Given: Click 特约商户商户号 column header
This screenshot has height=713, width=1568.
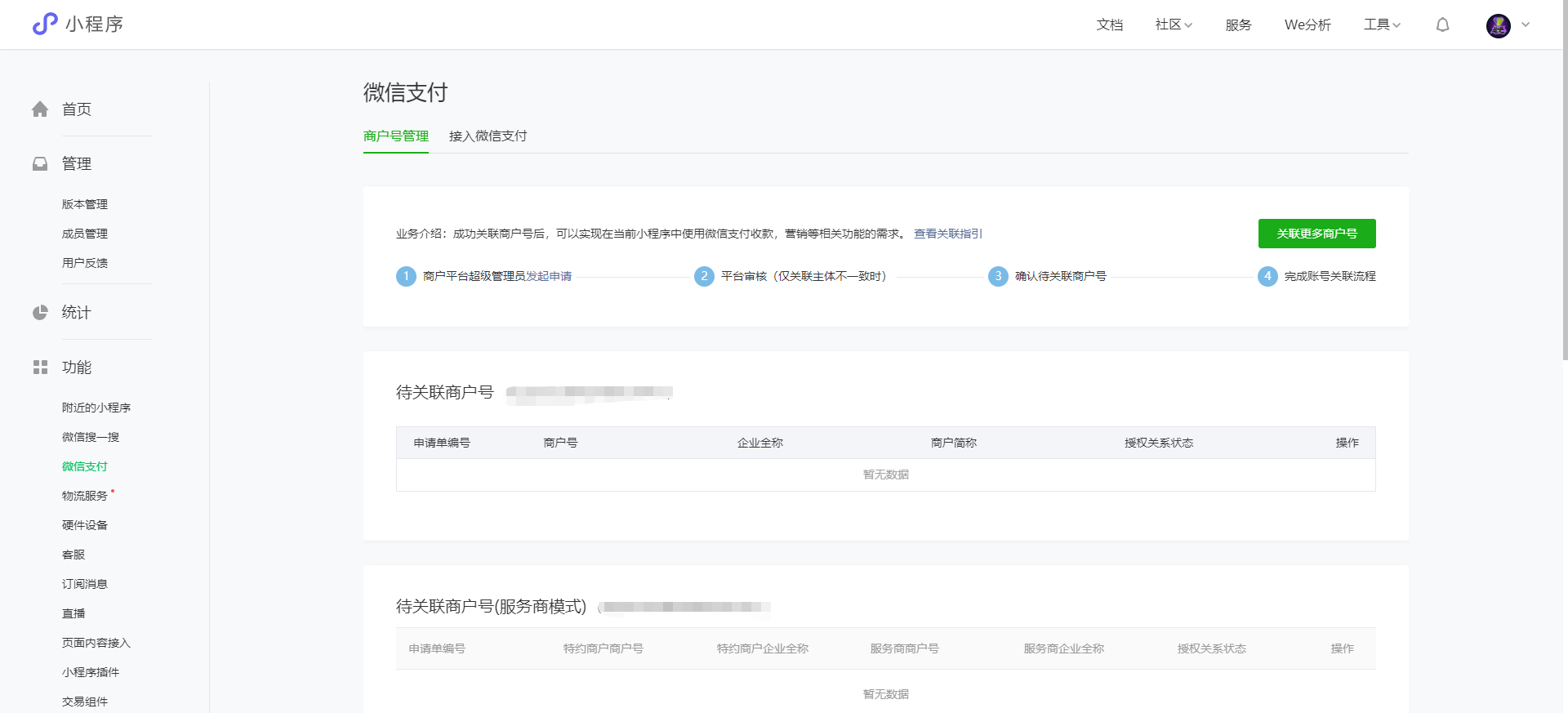Looking at the screenshot, I should [x=604, y=648].
